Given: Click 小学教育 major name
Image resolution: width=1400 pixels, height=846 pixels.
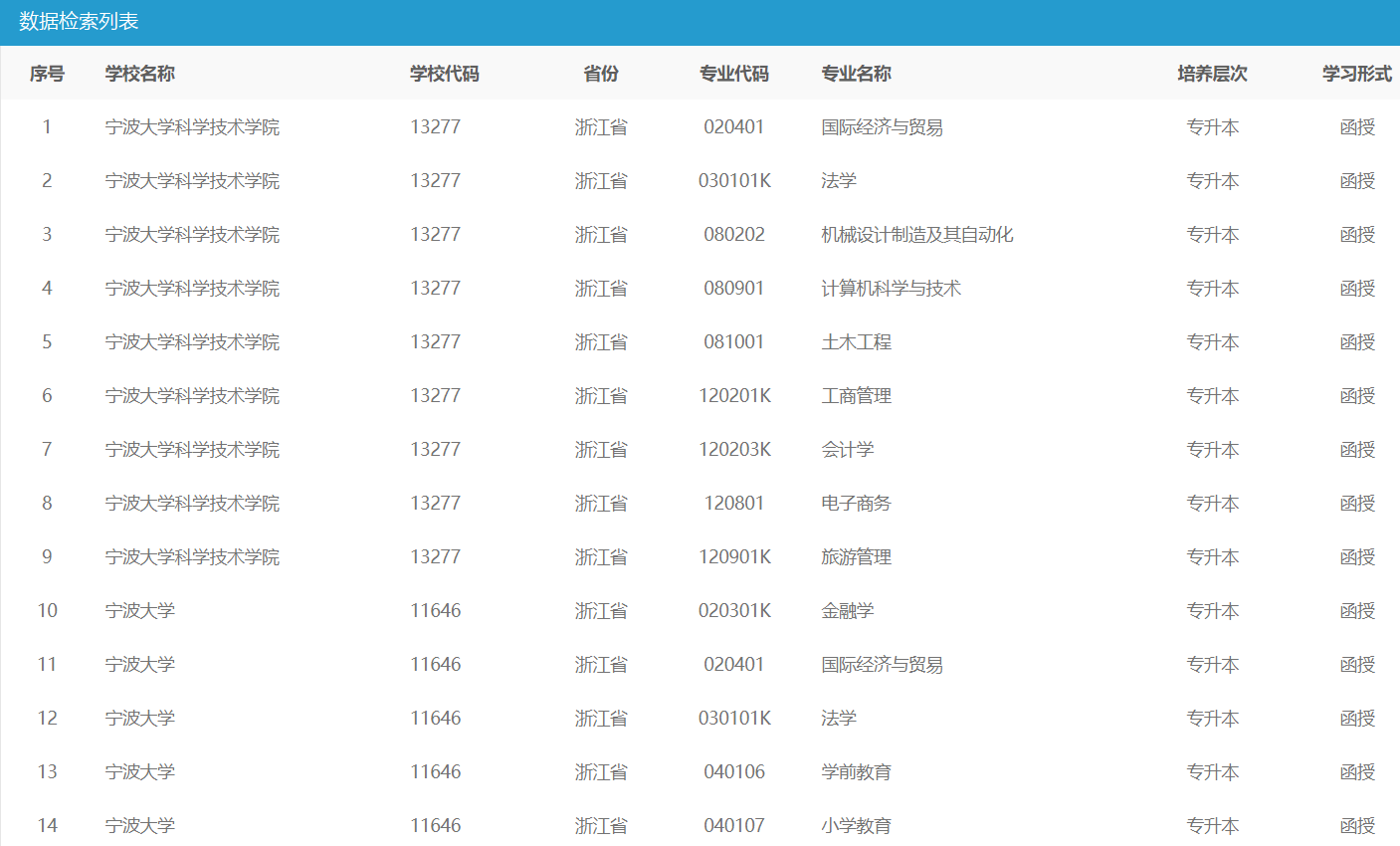Looking at the screenshot, I should click(857, 826).
